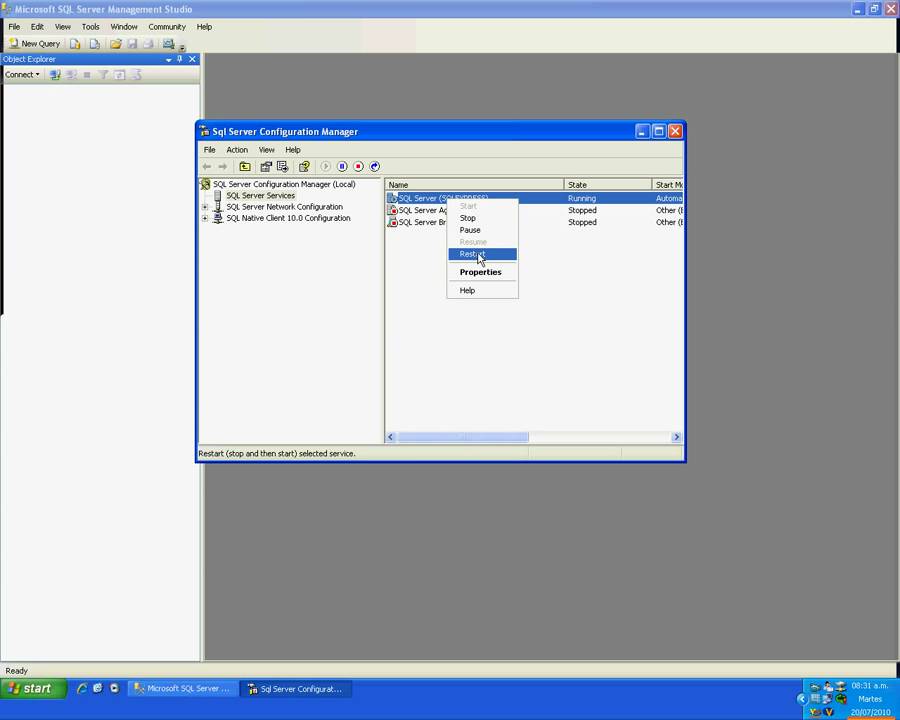Open the Community menu in Management Studio
900x720 pixels.
point(167,27)
